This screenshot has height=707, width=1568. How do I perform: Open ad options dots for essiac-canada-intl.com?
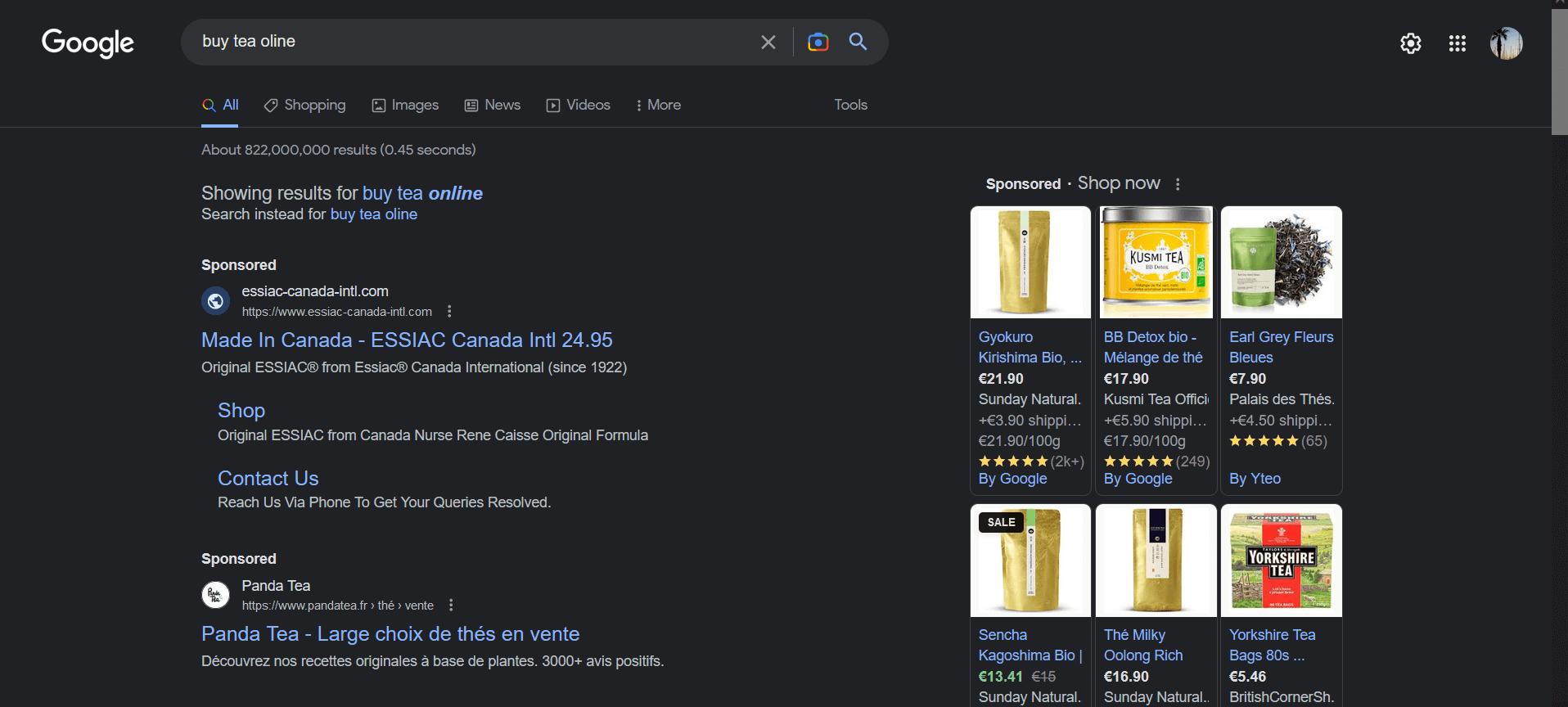pyautogui.click(x=449, y=311)
